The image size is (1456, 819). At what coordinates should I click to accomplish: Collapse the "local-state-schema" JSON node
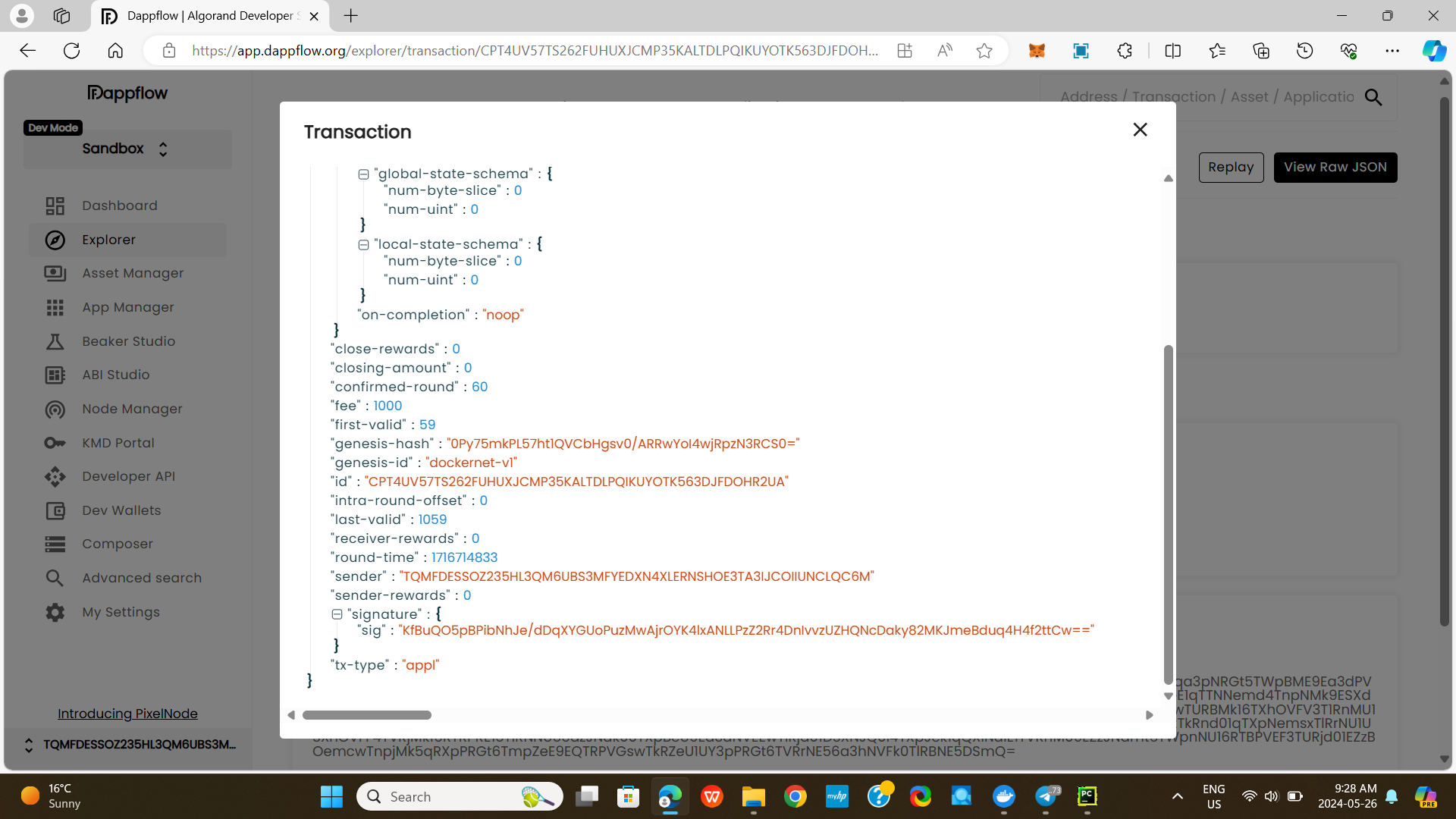(x=363, y=245)
